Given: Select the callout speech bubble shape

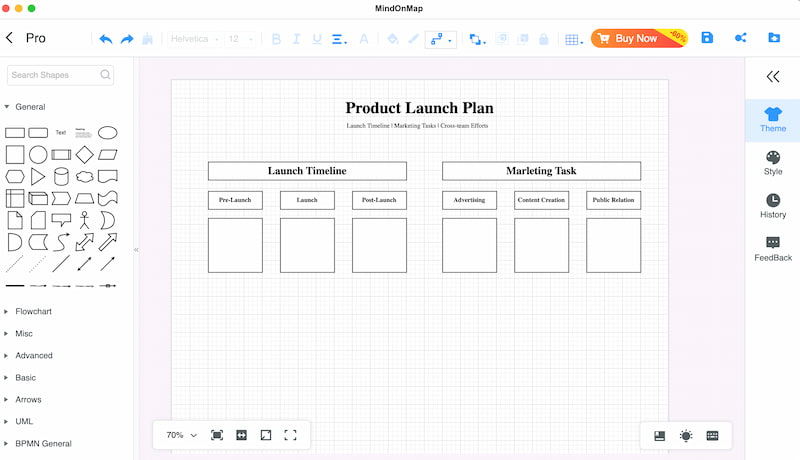Looking at the screenshot, I should tap(61, 220).
